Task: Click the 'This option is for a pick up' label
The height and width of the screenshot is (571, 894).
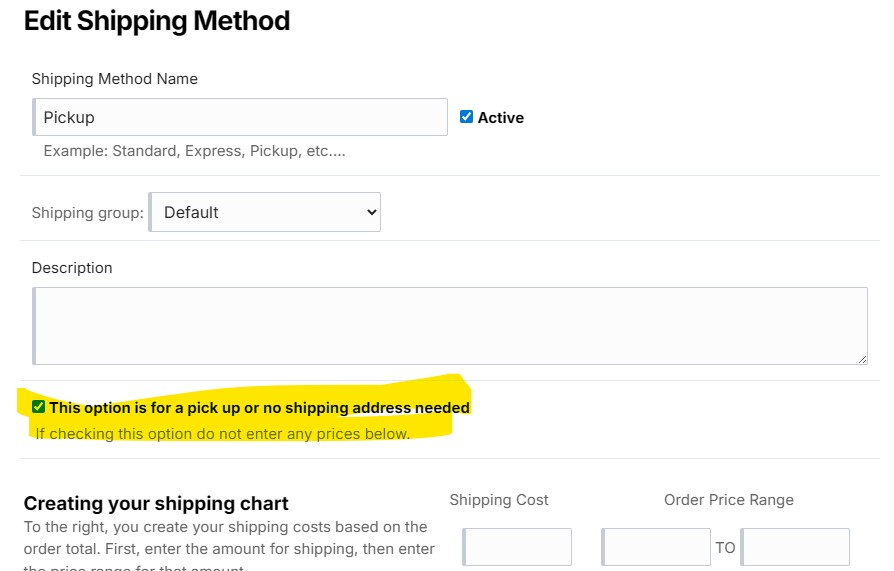Action: pos(259,408)
